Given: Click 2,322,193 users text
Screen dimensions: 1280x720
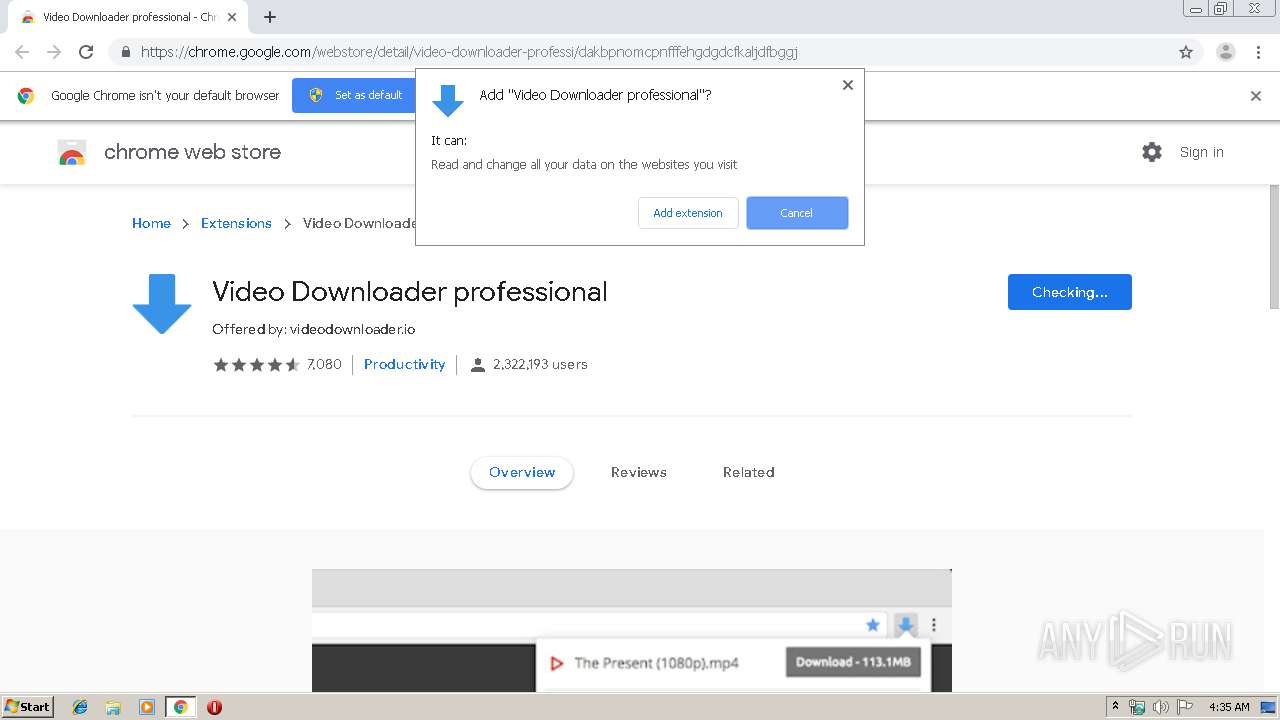Looking at the screenshot, I should 540,364.
